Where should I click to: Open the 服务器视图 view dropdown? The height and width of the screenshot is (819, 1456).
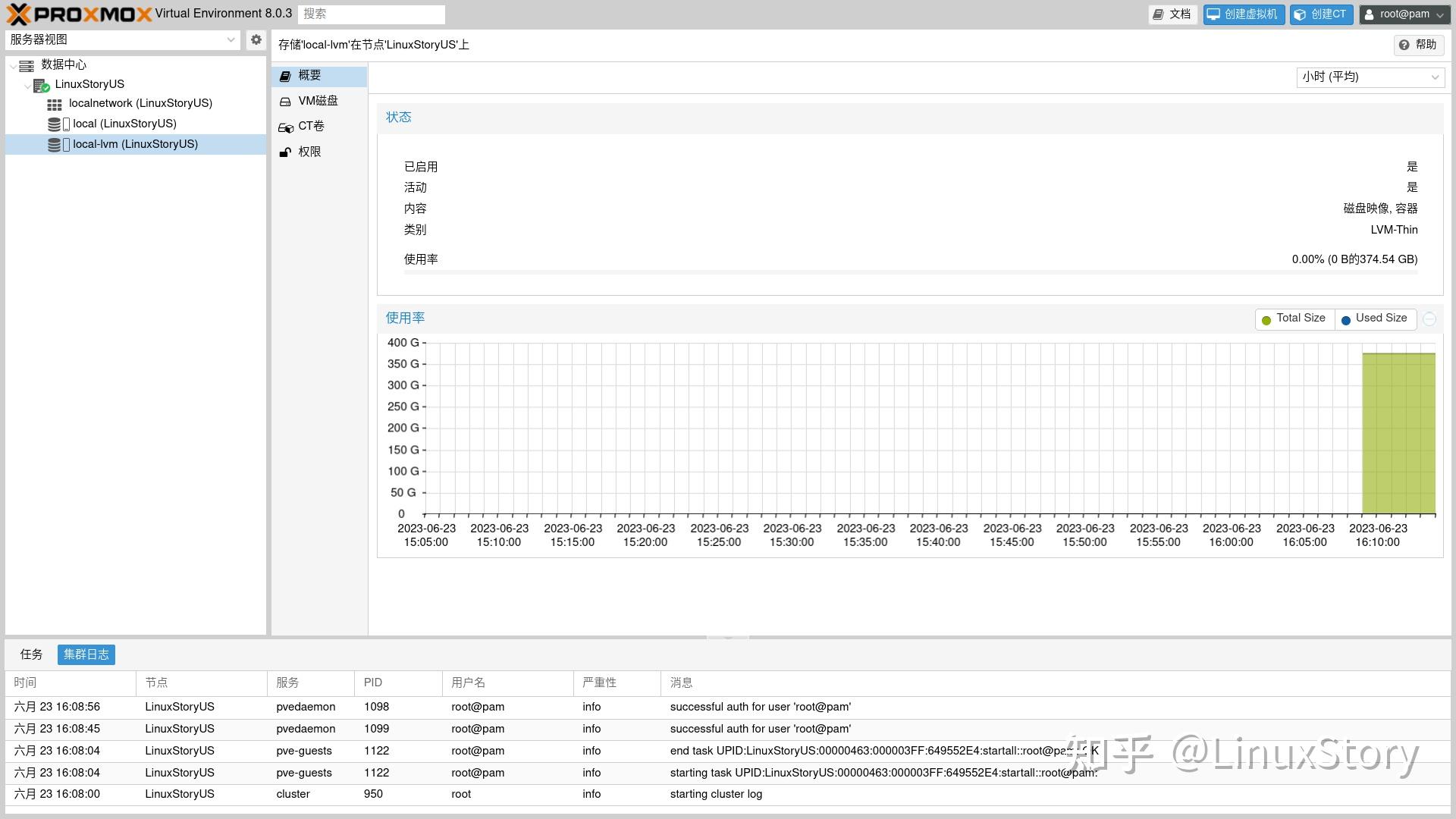123,39
